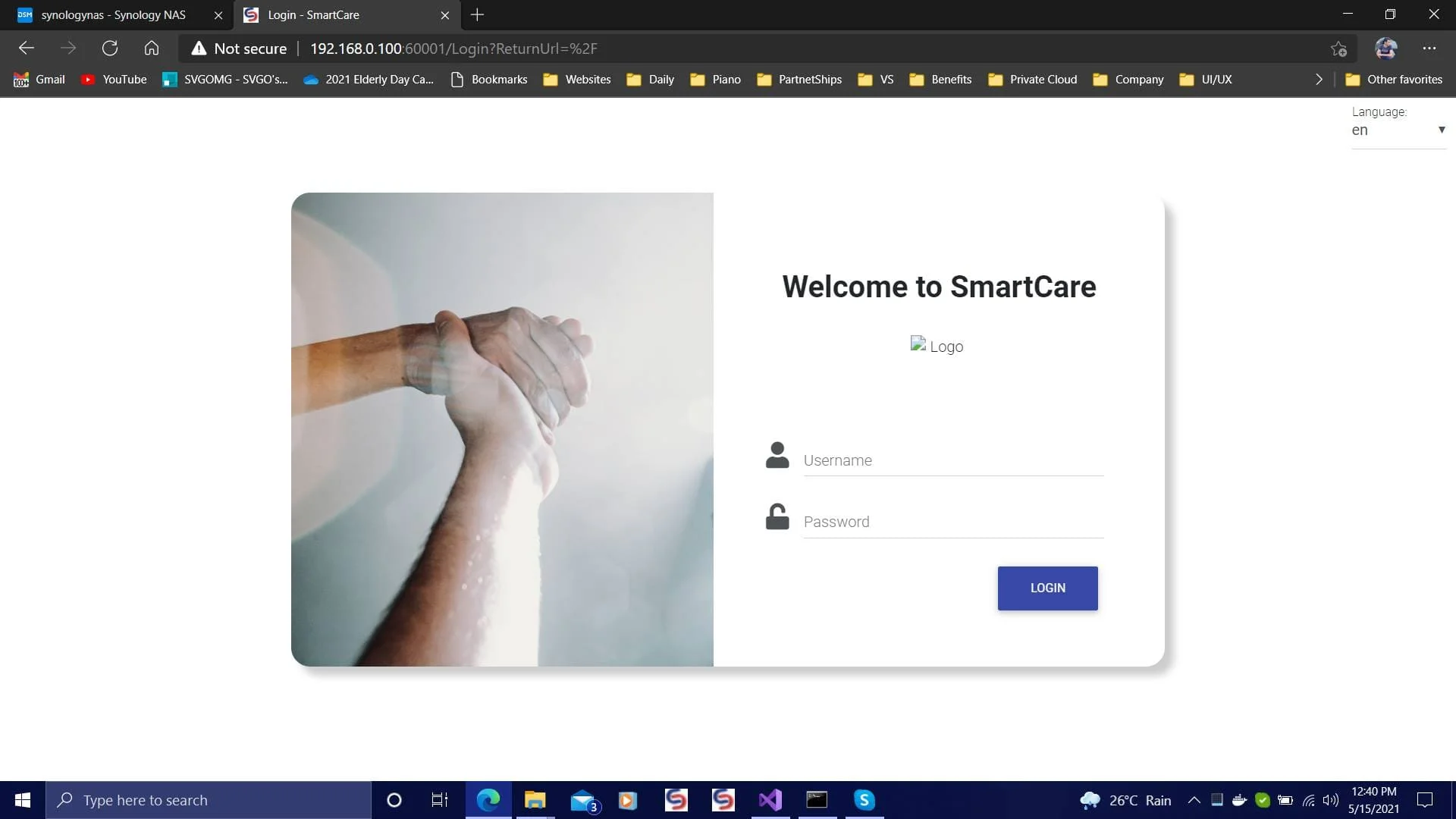Open Task View on the taskbar

440,800
